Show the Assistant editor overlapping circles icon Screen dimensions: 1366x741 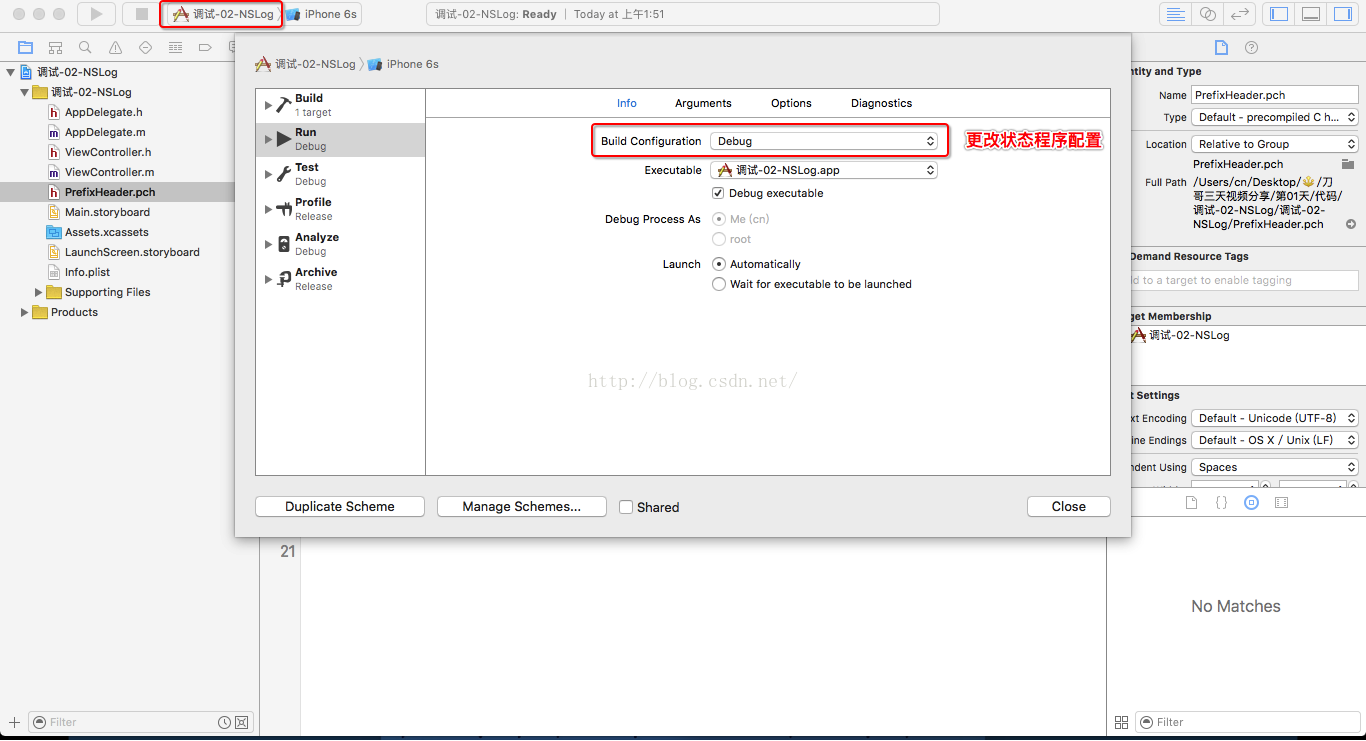tap(1208, 14)
